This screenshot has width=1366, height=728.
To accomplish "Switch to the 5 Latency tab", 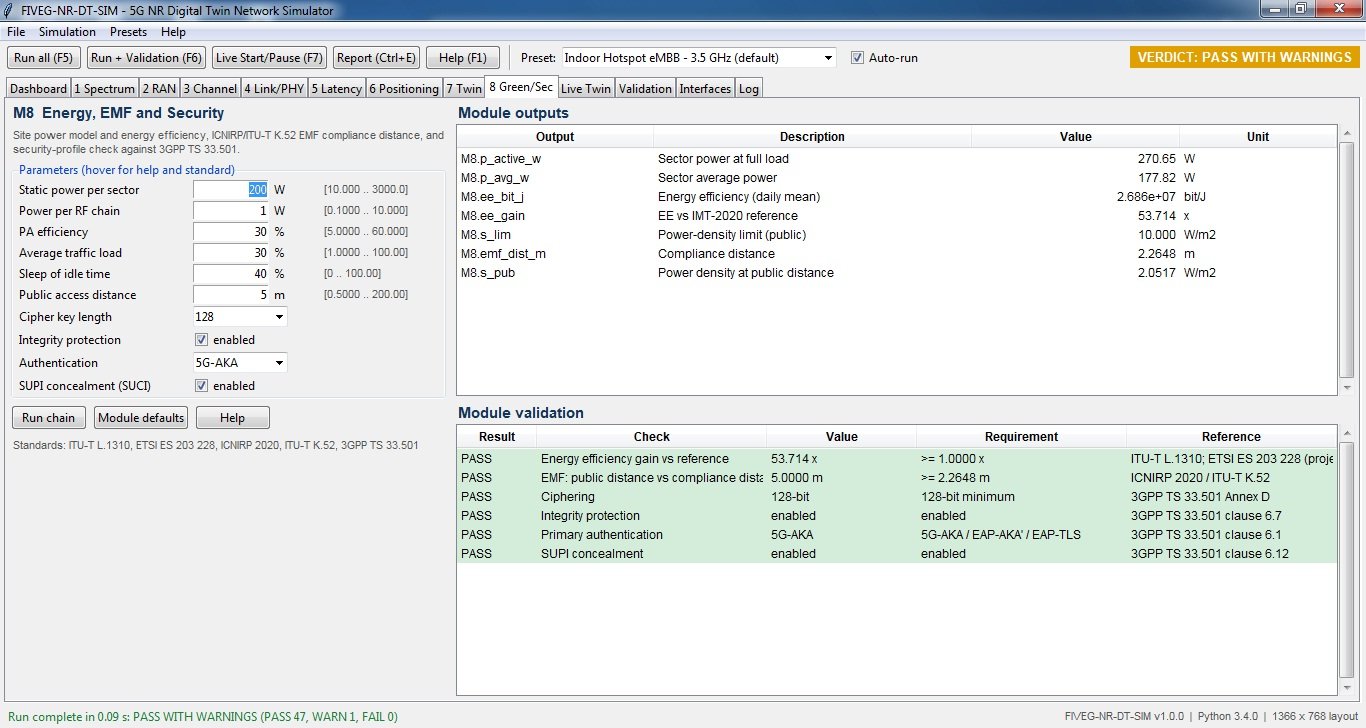I will pyautogui.click(x=337, y=89).
